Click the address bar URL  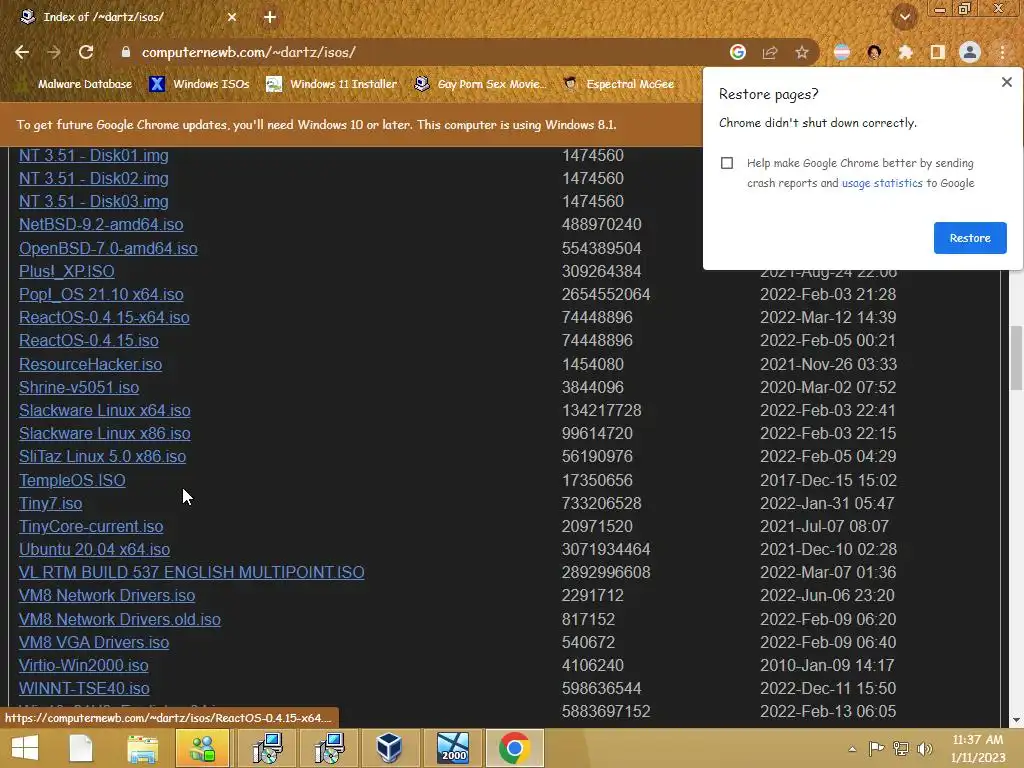point(248,52)
